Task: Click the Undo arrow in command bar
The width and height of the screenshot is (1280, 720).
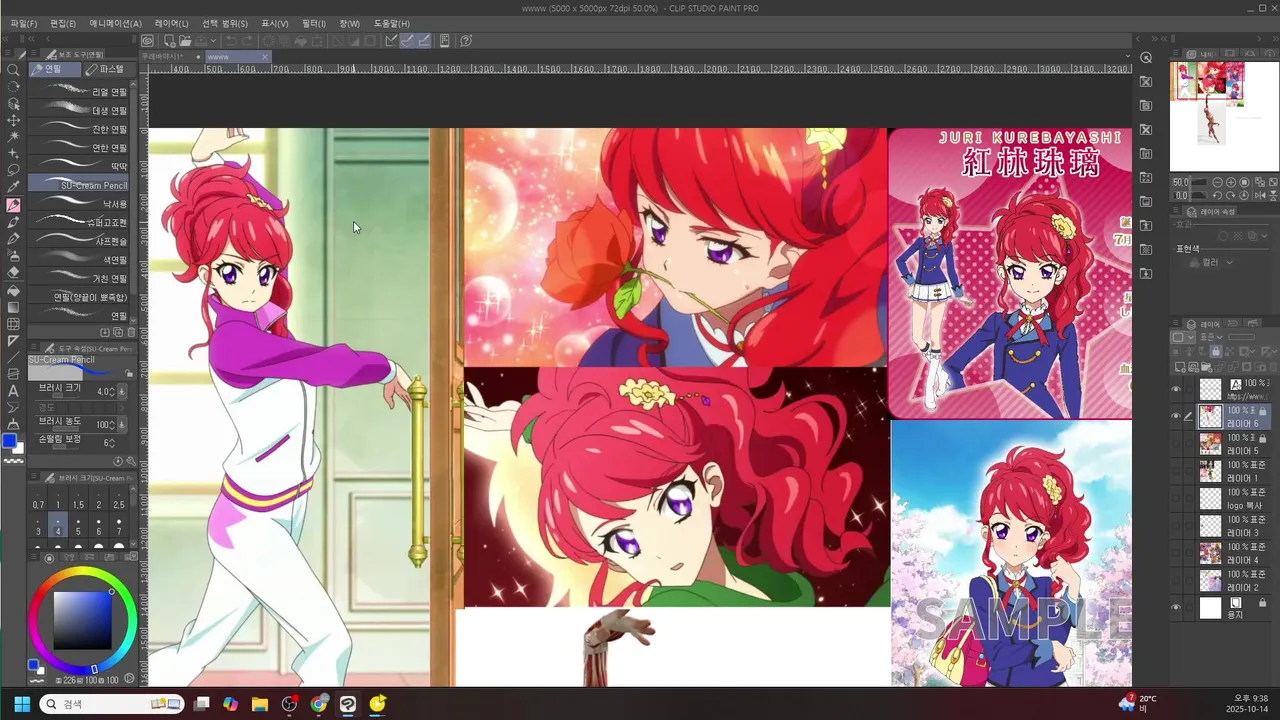Action: point(232,41)
